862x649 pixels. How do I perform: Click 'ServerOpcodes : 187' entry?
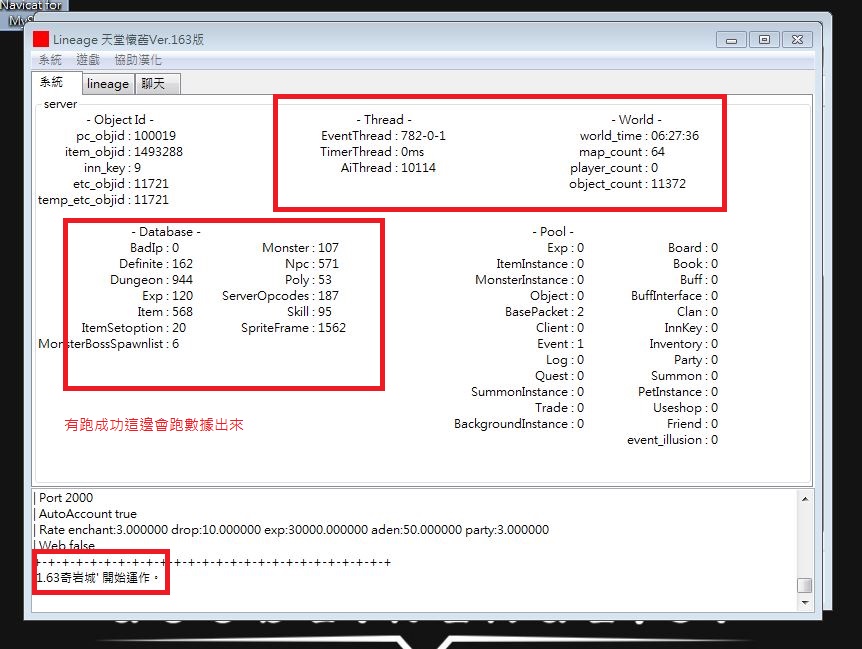click(280, 296)
